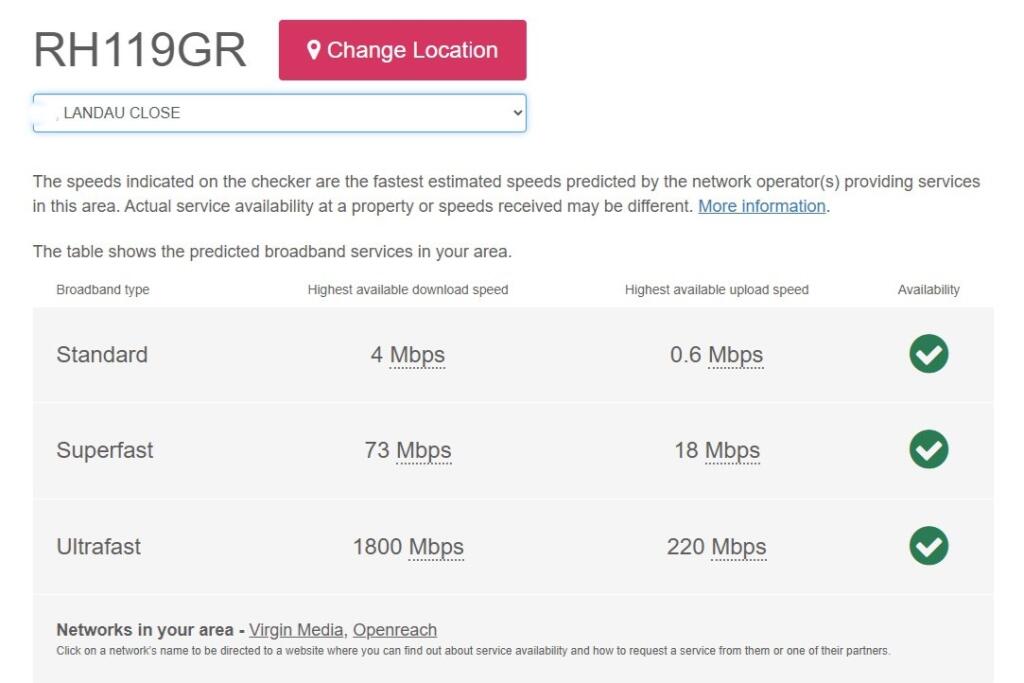1024x683 pixels.
Task: Click the Superfast availability green checkmark icon
Action: tap(928, 450)
